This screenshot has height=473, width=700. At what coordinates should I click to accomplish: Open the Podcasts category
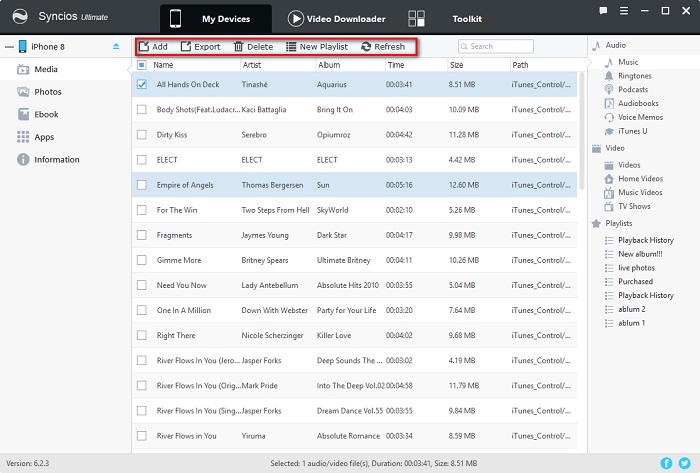633,90
